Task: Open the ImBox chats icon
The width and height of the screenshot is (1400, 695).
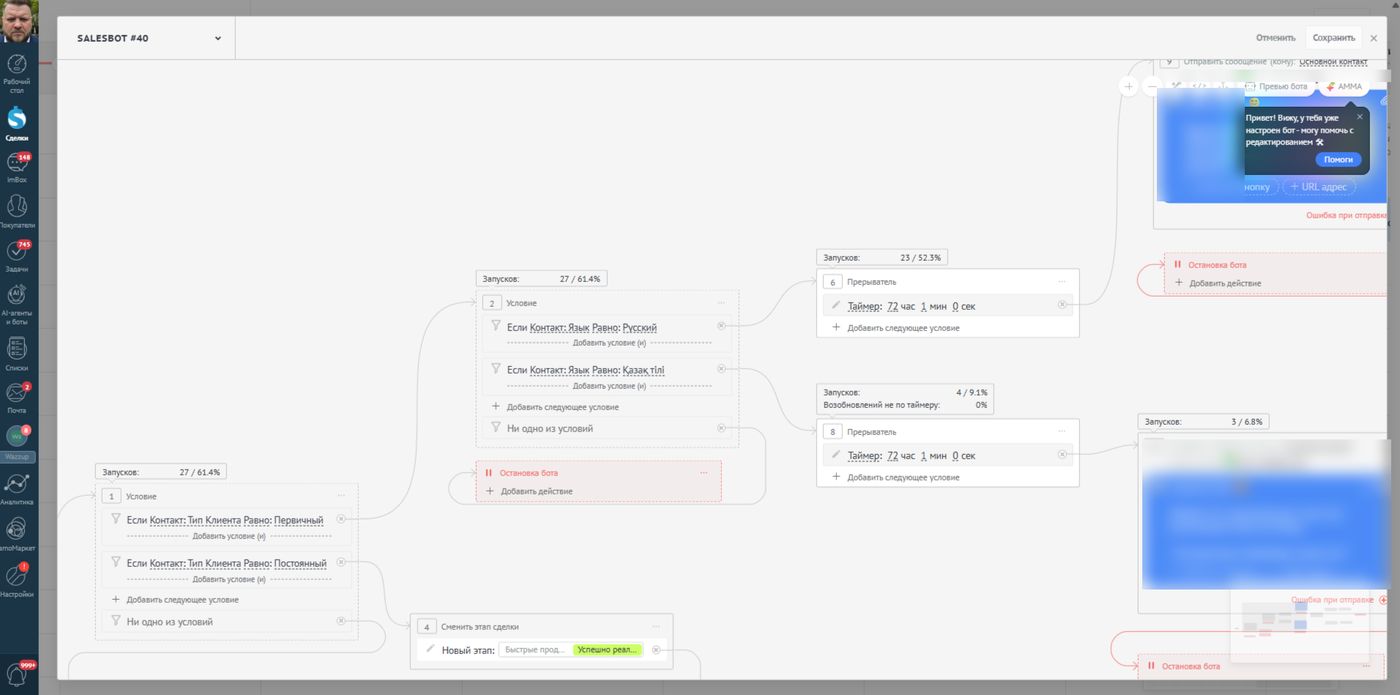Action: coord(17,167)
